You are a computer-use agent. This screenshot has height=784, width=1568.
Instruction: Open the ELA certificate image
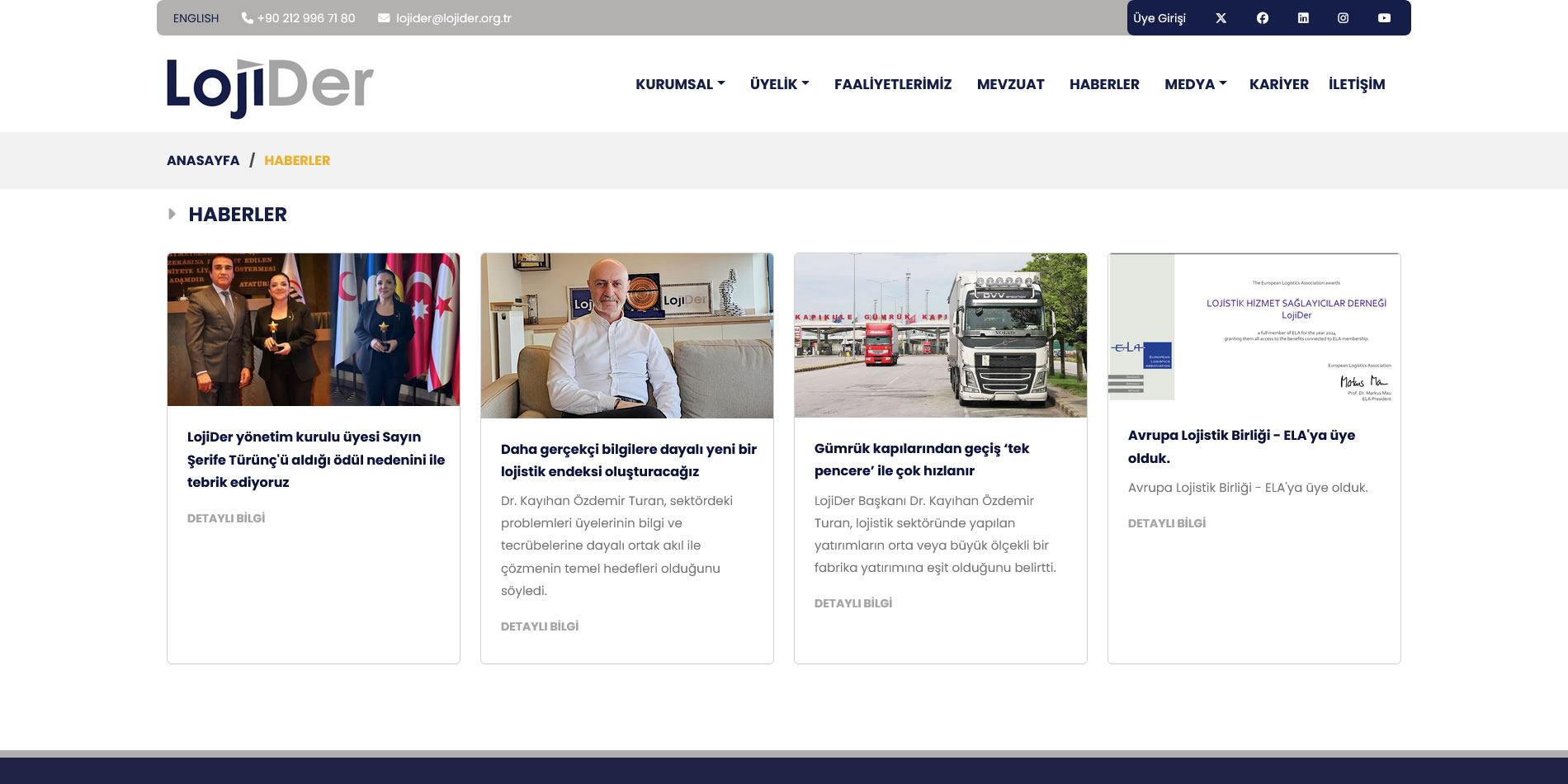click(x=1254, y=328)
